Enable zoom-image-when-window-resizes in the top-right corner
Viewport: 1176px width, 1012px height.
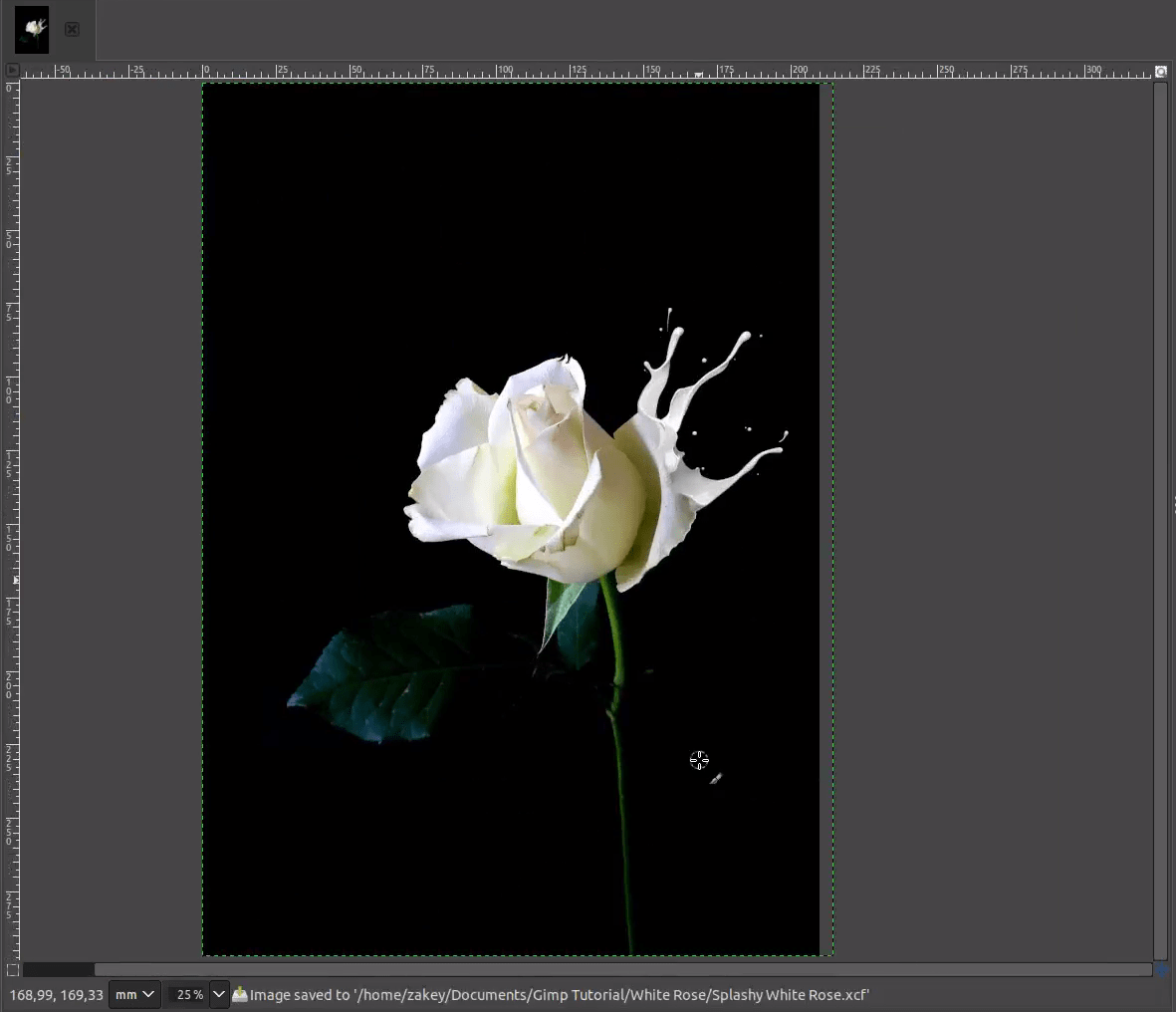point(1162,71)
